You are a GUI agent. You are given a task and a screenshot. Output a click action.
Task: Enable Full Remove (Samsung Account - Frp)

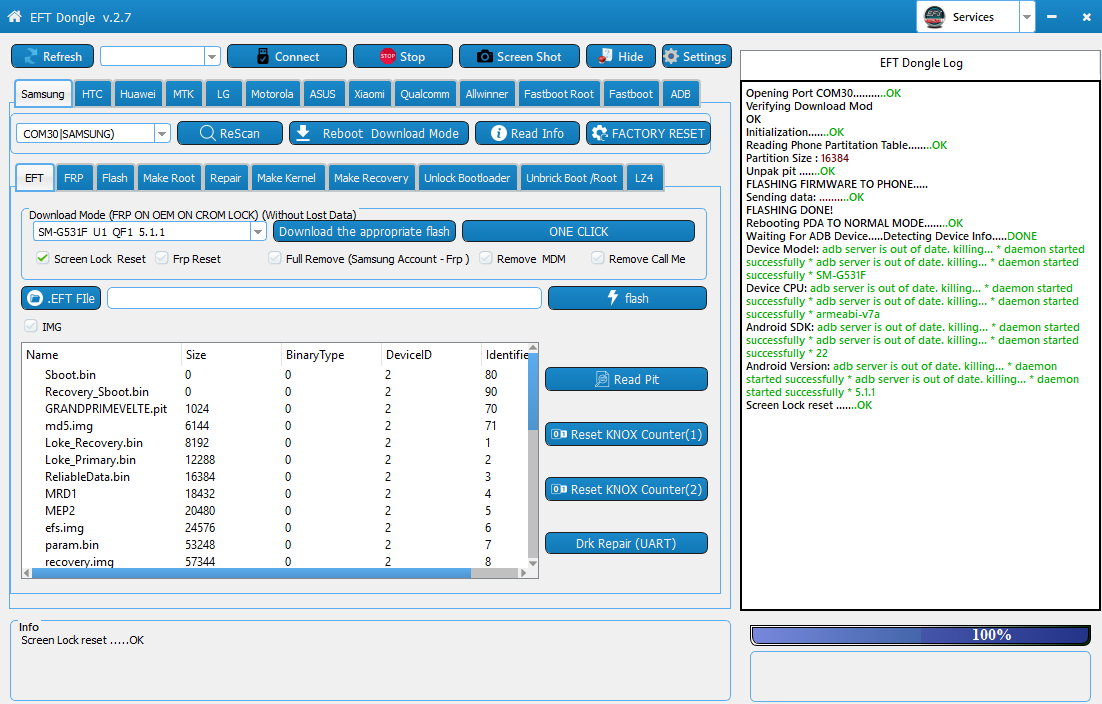pos(275,258)
